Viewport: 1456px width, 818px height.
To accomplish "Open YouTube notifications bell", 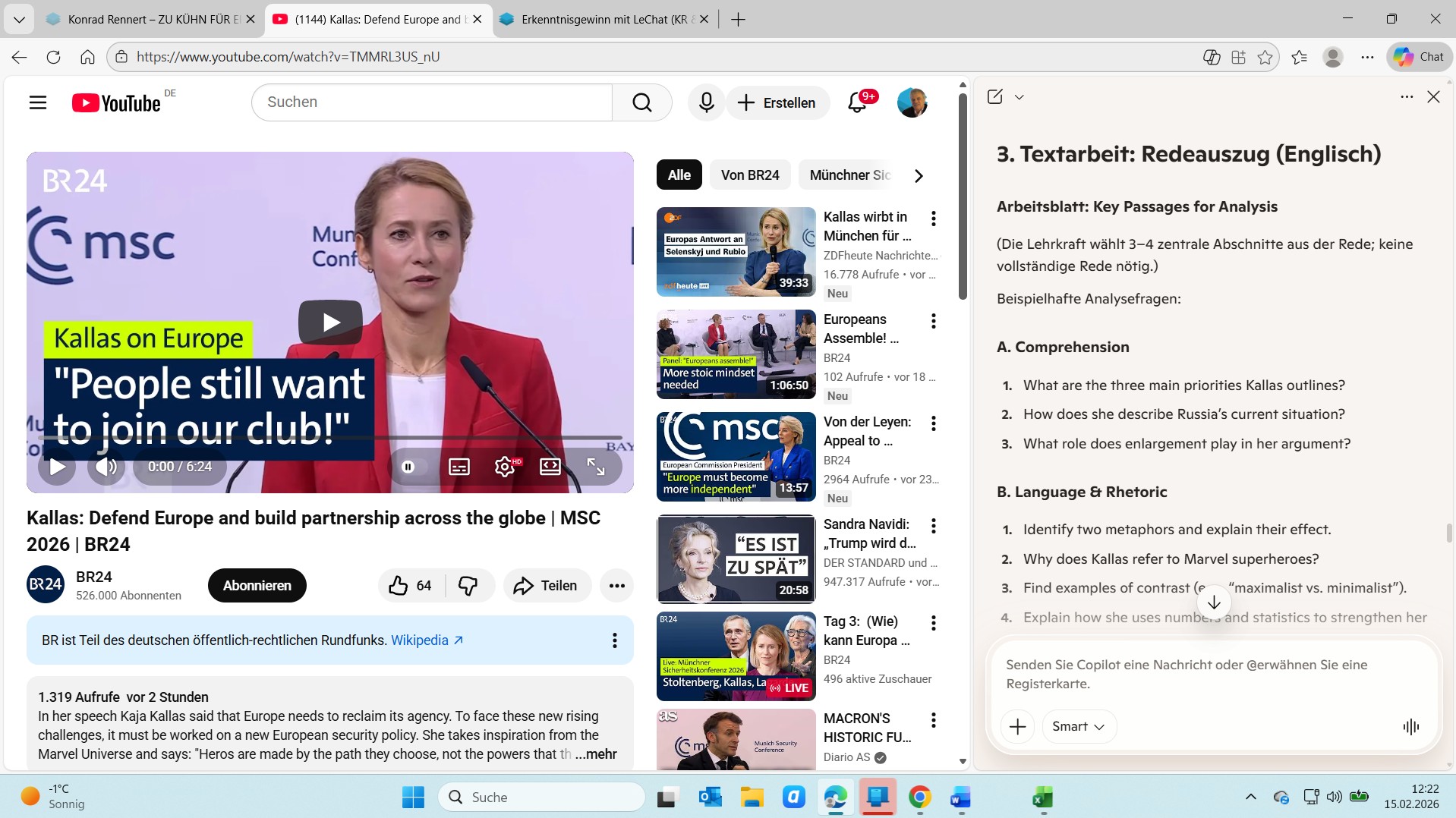I will (x=857, y=102).
